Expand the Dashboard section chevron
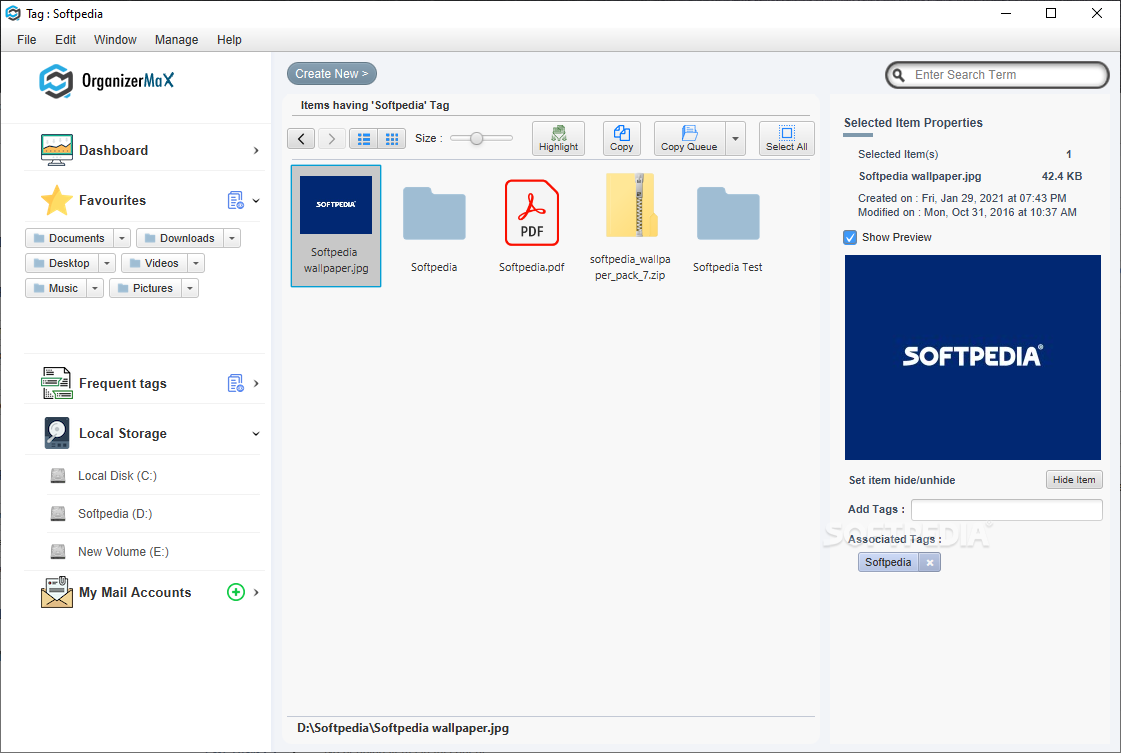The image size is (1121, 753). (256, 150)
